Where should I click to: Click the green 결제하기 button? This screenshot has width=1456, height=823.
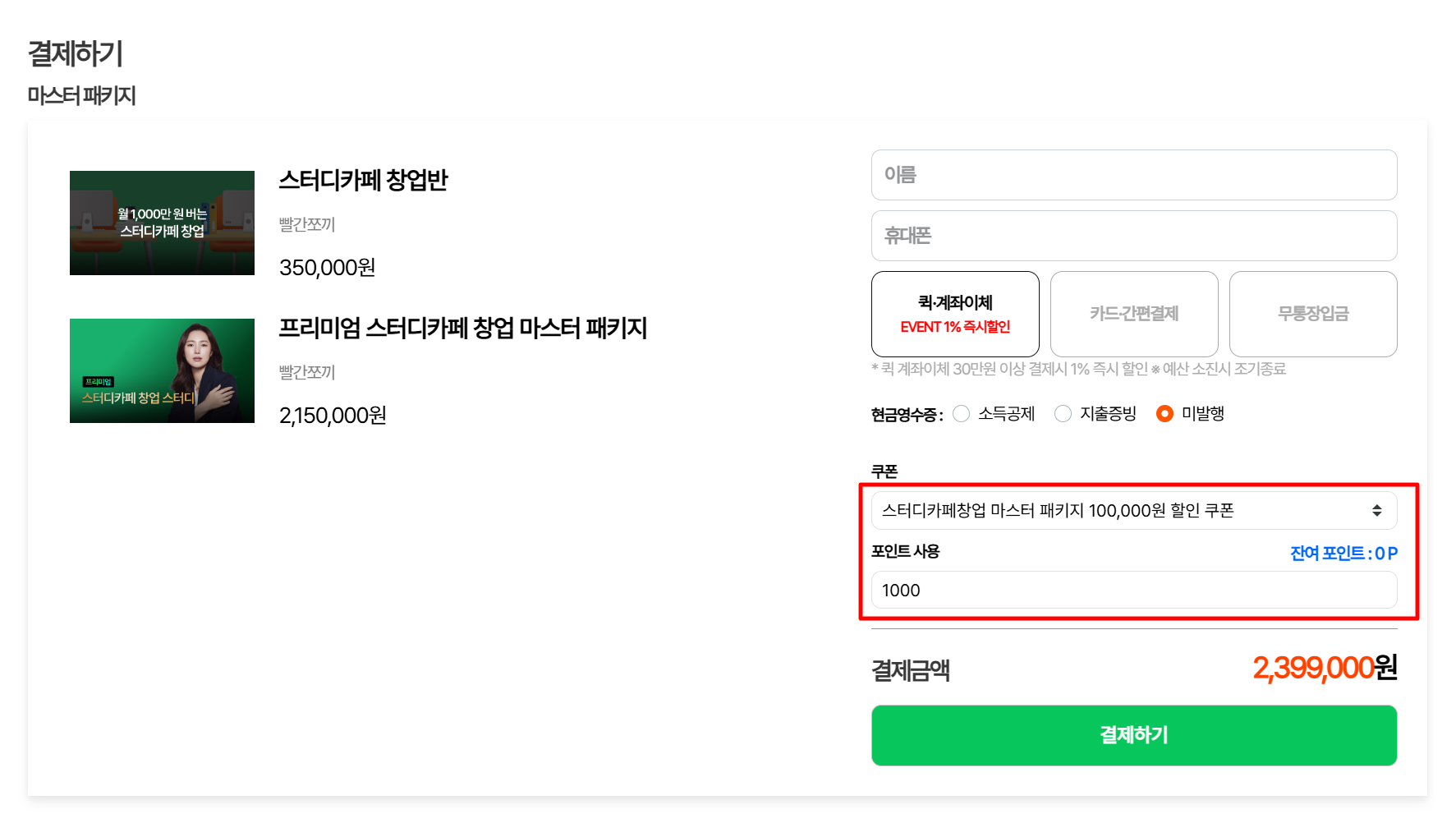pos(1134,735)
